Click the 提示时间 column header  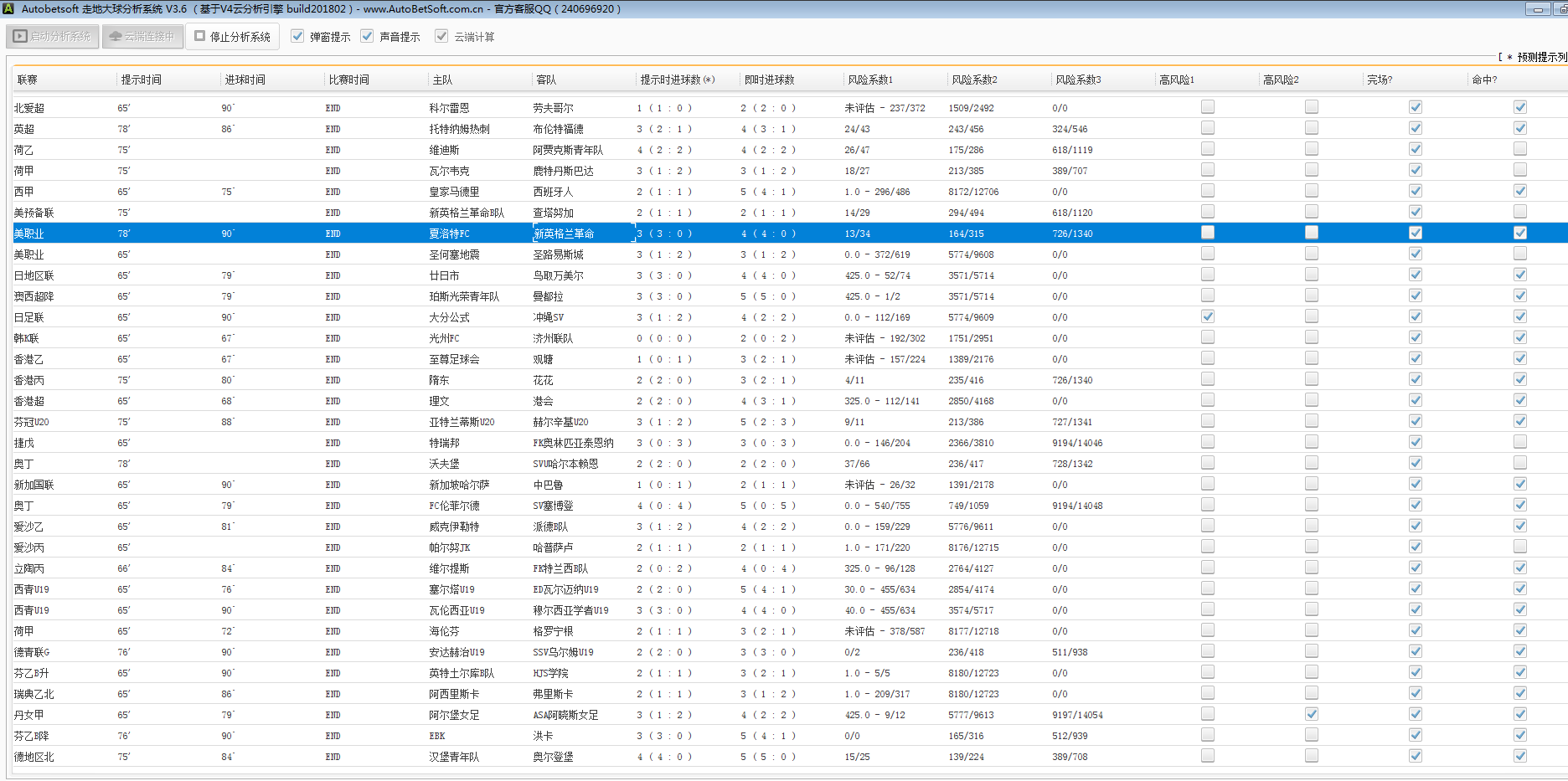pos(141,80)
